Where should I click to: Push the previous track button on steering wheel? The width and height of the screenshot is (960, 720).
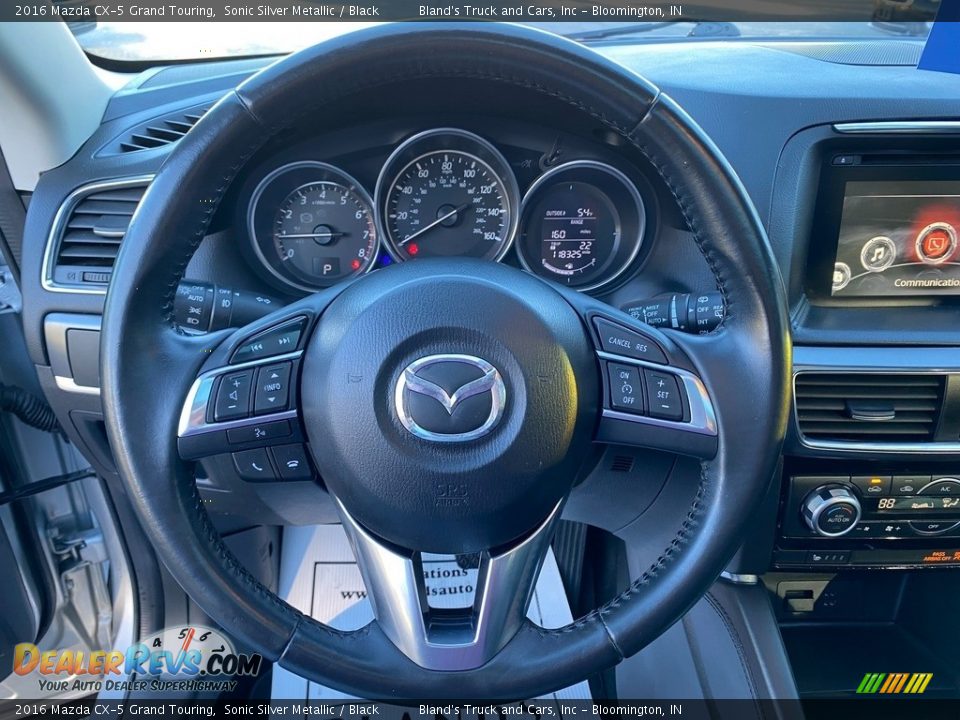257,347
